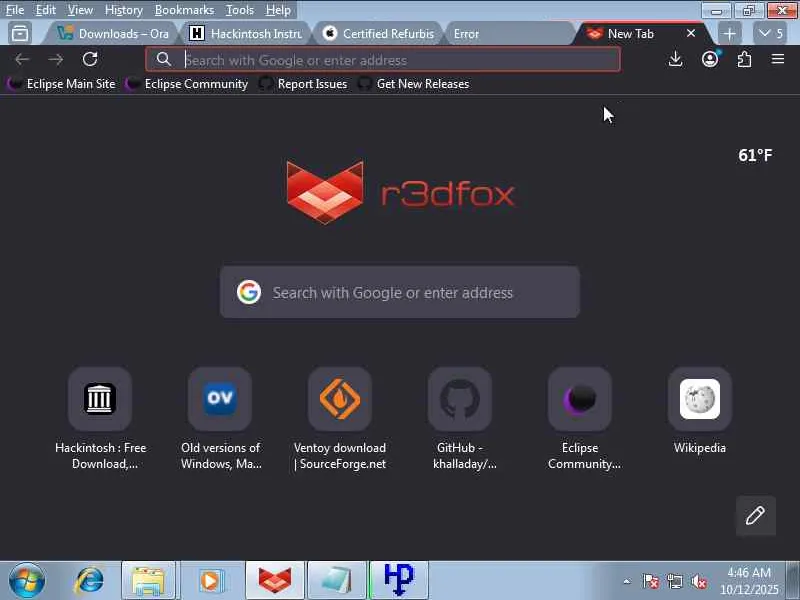Click the Show desktop strip
The height and width of the screenshot is (600, 800).
[x=793, y=581]
